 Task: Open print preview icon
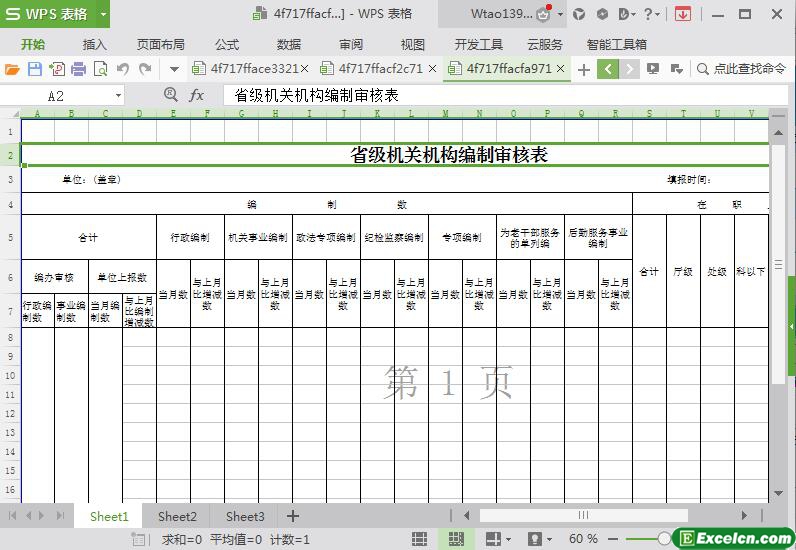[101, 69]
